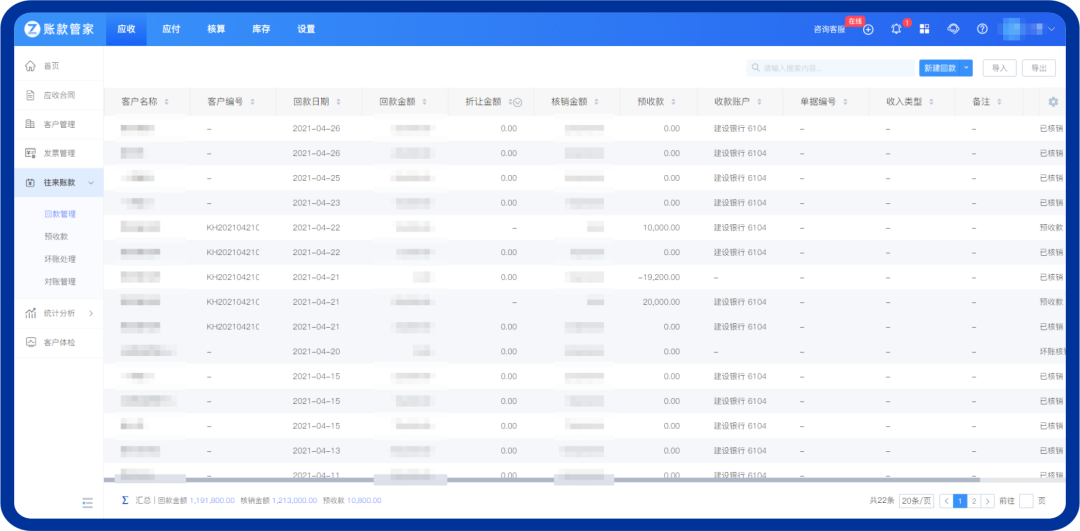Switch to the 应付 top tab

171,29
